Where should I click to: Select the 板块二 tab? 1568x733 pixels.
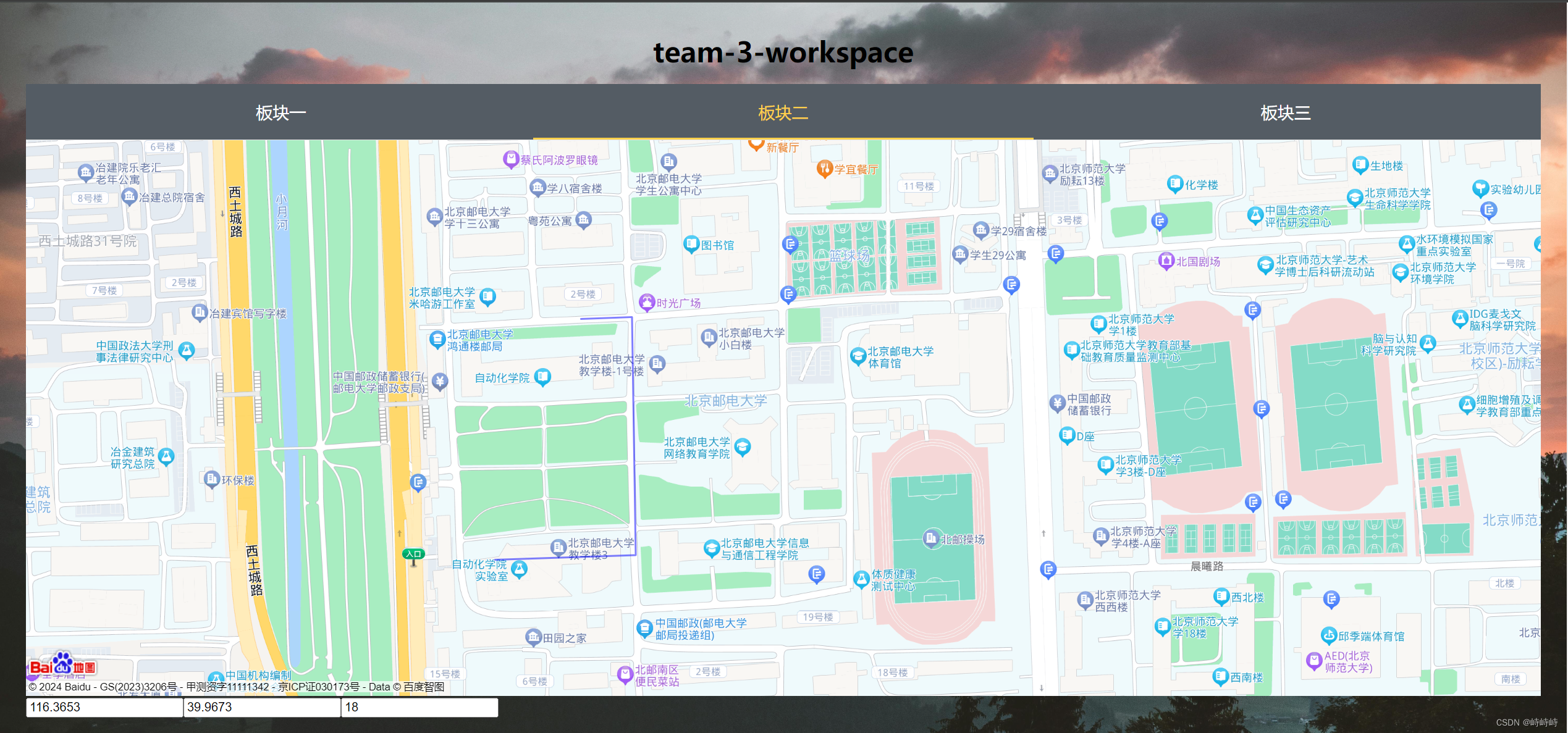tap(783, 112)
